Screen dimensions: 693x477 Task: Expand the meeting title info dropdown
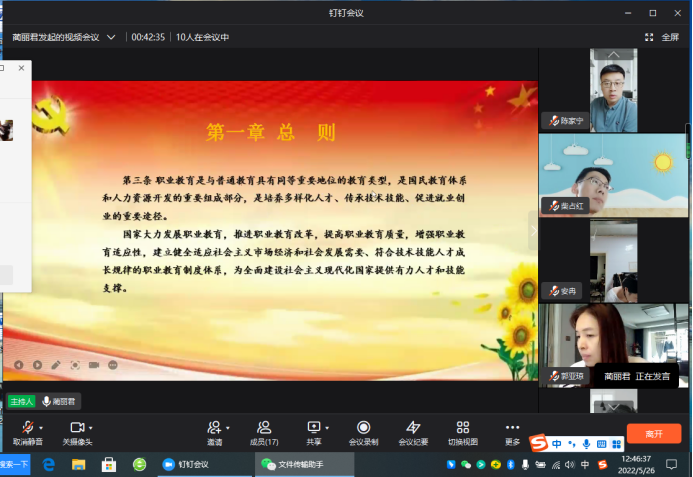111,37
